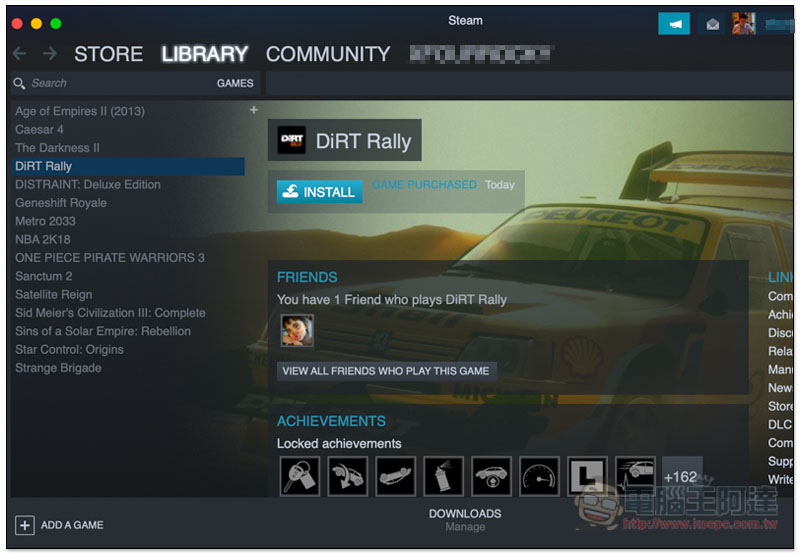
Task: Select ONE PIECE PIRATE WARRIORS 3
Action: (110, 258)
